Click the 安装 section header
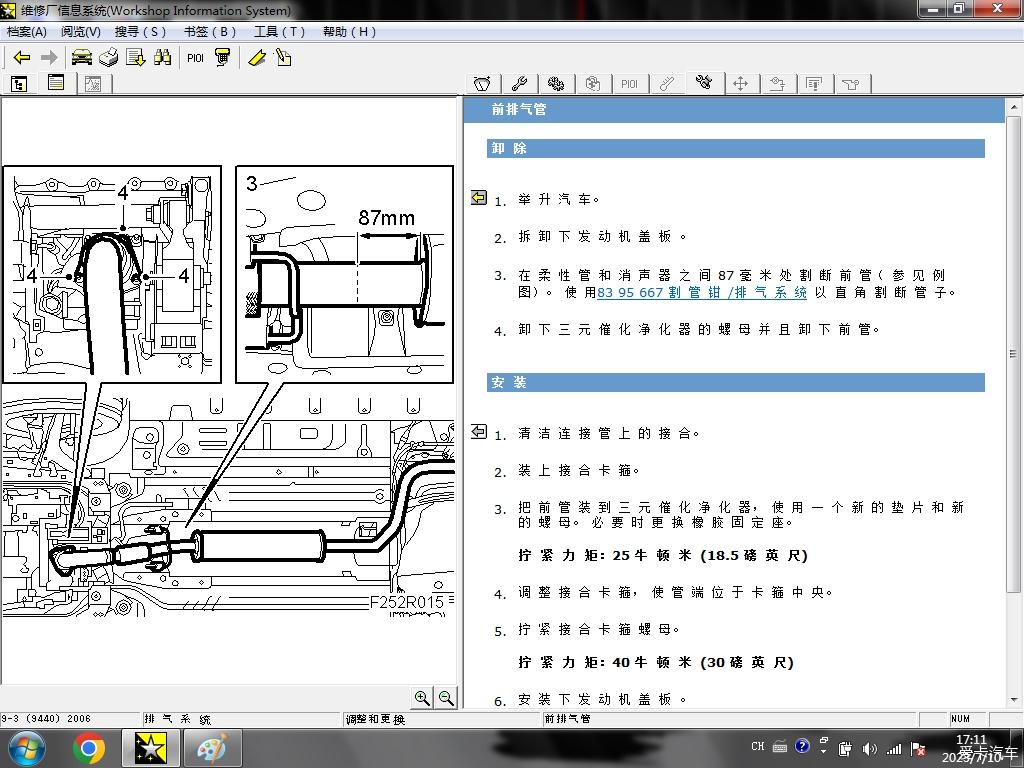The height and width of the screenshot is (768, 1024). tap(735, 382)
